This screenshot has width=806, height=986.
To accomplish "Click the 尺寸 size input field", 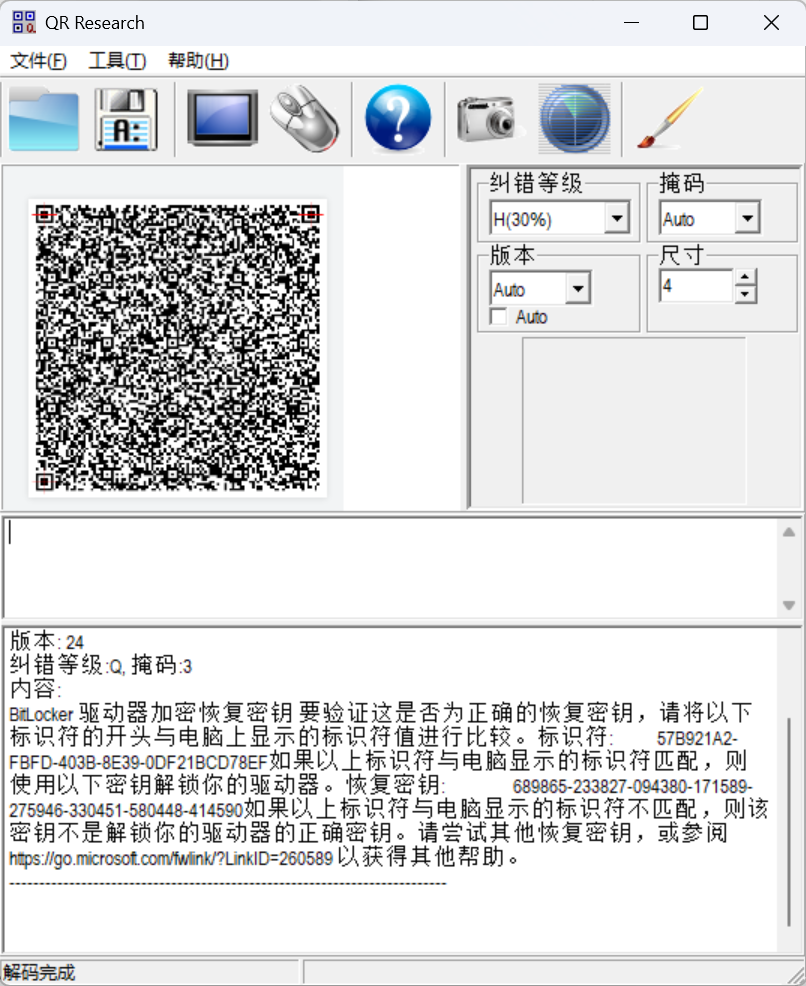I will (x=696, y=286).
